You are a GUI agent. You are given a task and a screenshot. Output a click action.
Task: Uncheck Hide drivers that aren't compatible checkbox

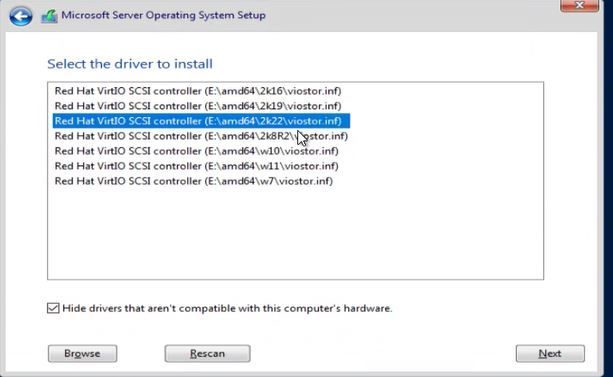pyautogui.click(x=53, y=308)
